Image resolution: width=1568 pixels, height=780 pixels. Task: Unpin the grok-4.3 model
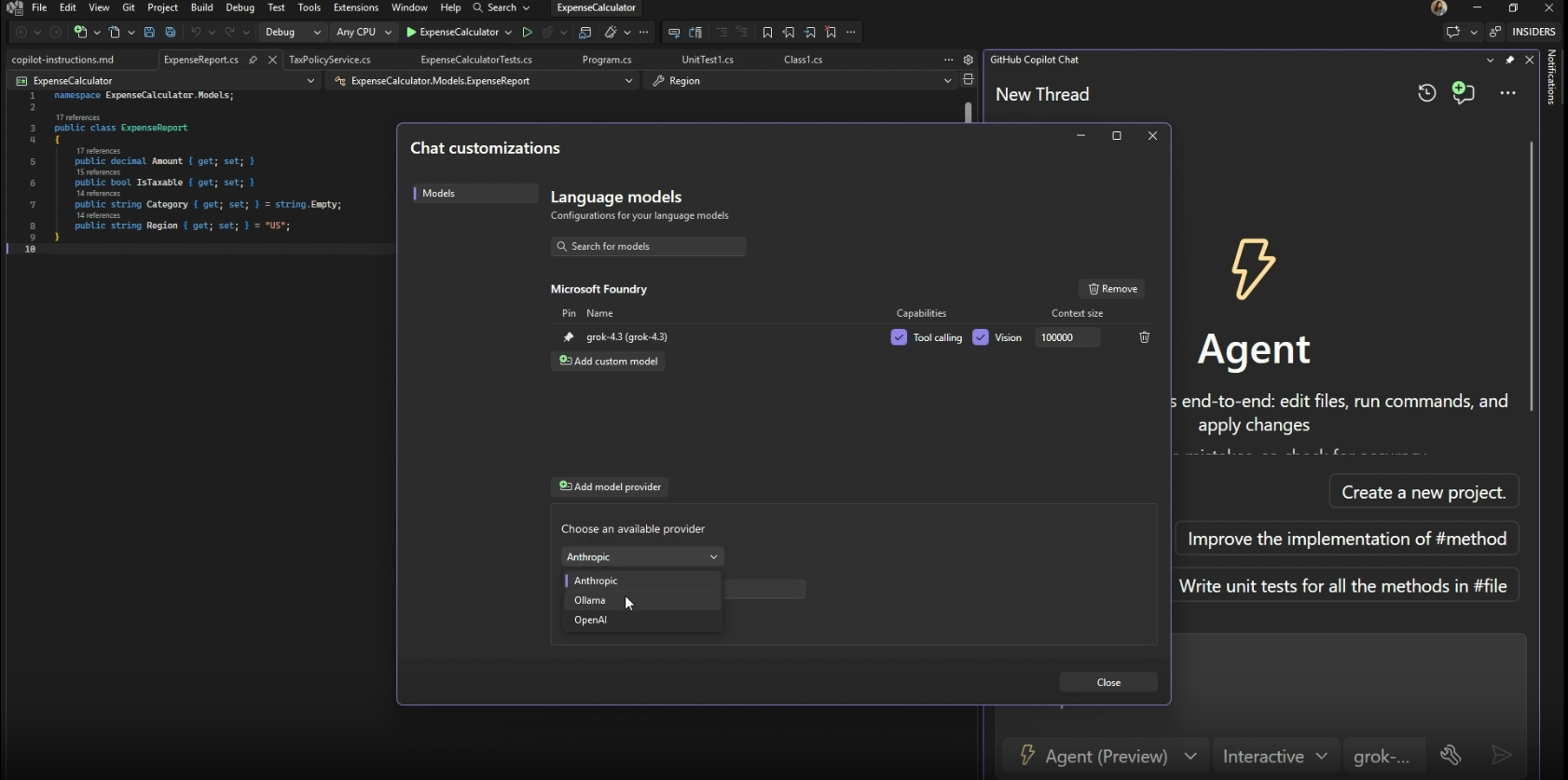(569, 337)
